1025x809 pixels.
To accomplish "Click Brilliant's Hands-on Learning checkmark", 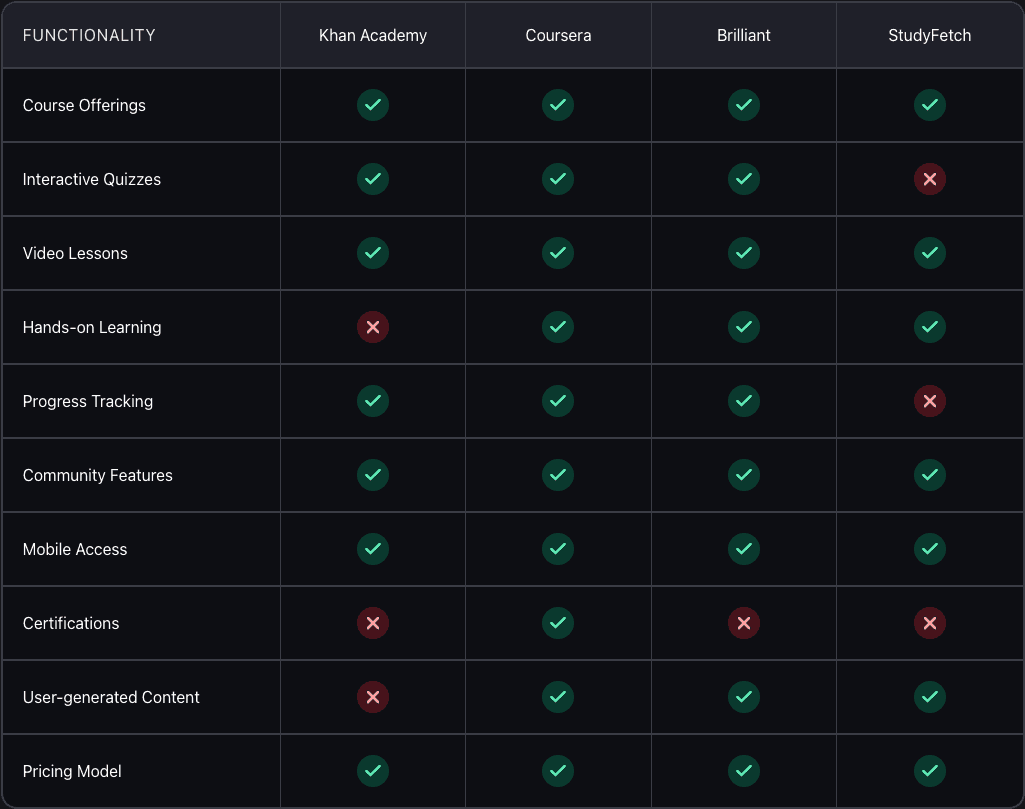I will pos(743,327).
